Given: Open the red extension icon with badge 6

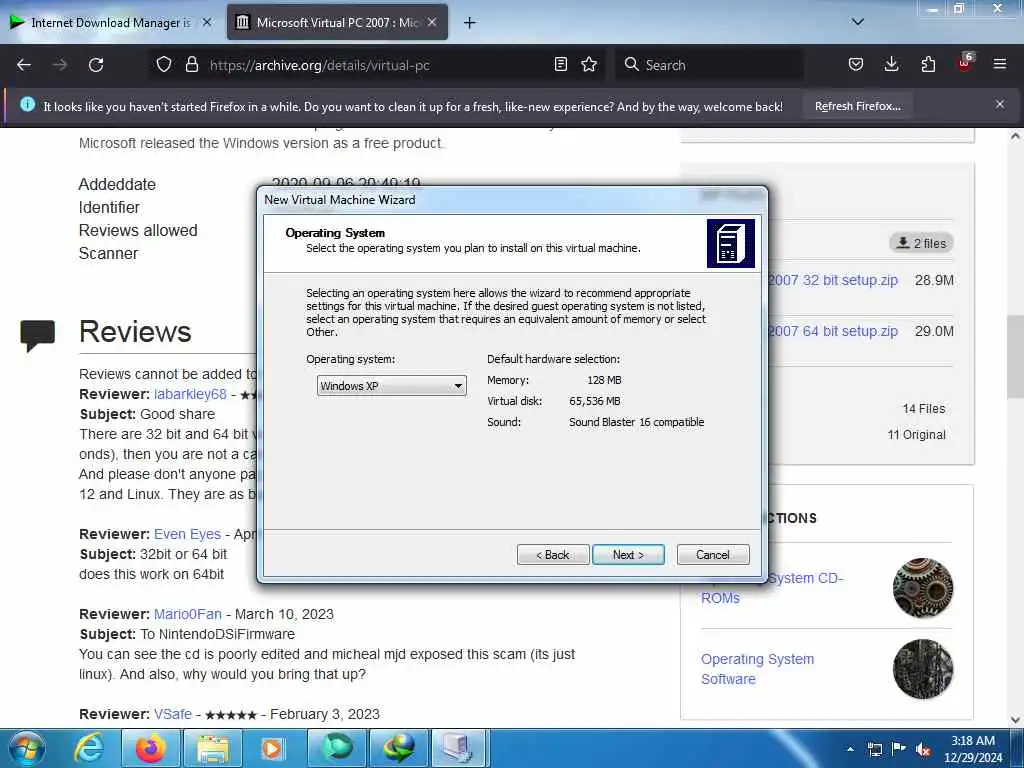Looking at the screenshot, I should point(965,63).
